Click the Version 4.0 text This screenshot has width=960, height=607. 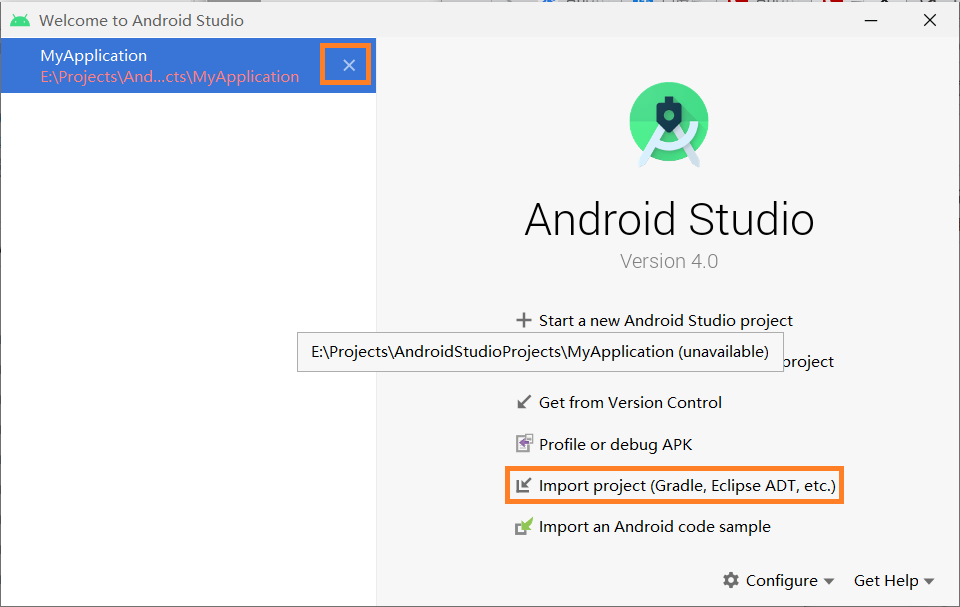[669, 262]
